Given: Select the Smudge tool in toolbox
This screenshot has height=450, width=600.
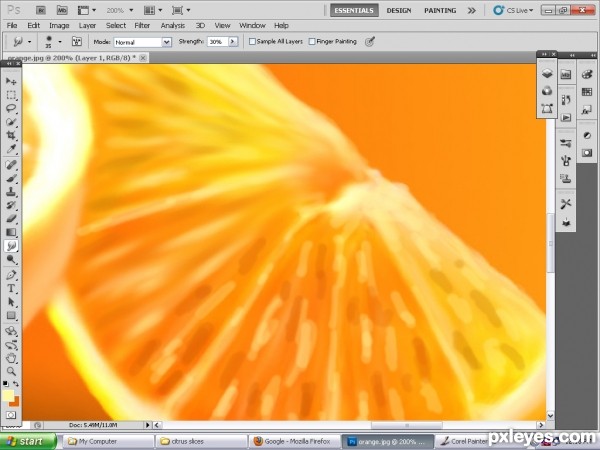Looking at the screenshot, I should [11, 246].
